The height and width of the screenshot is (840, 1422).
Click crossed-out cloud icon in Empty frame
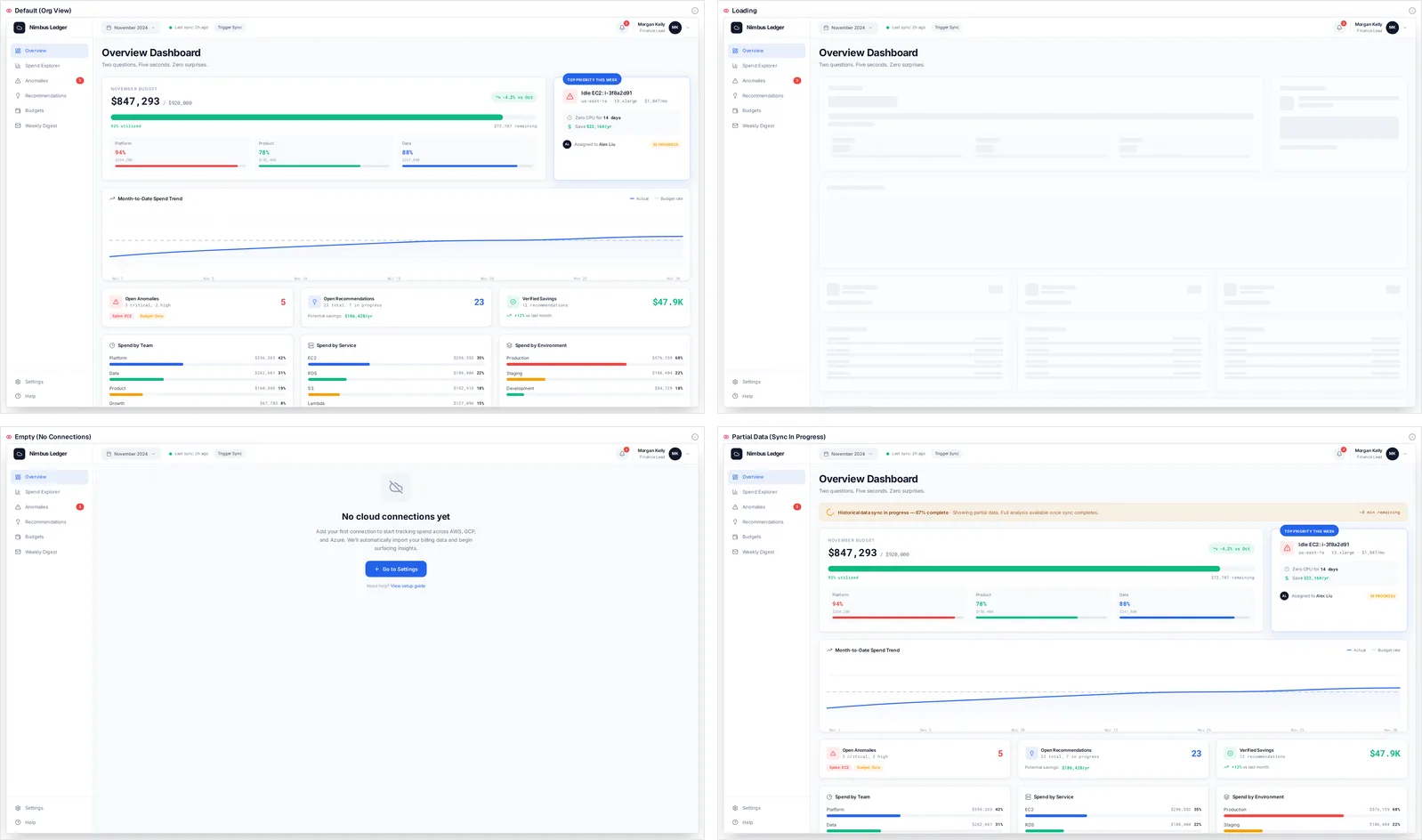tap(396, 487)
